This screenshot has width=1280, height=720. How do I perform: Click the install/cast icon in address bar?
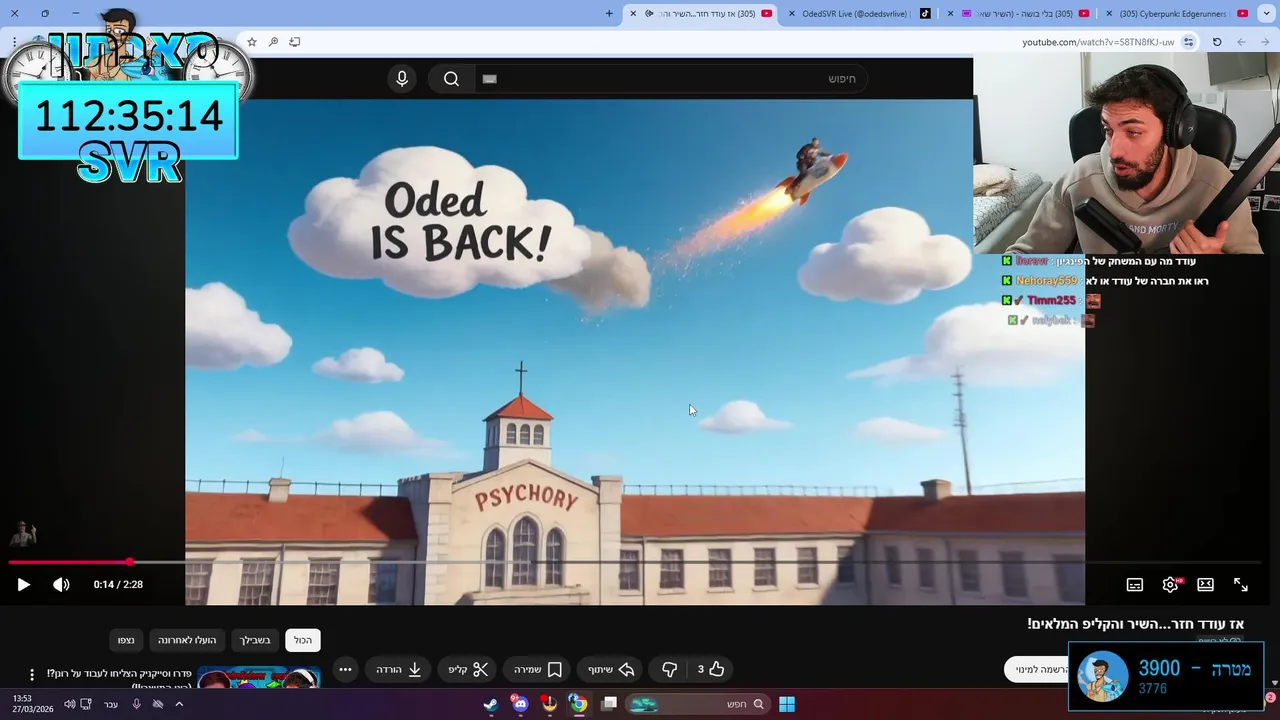coord(294,42)
